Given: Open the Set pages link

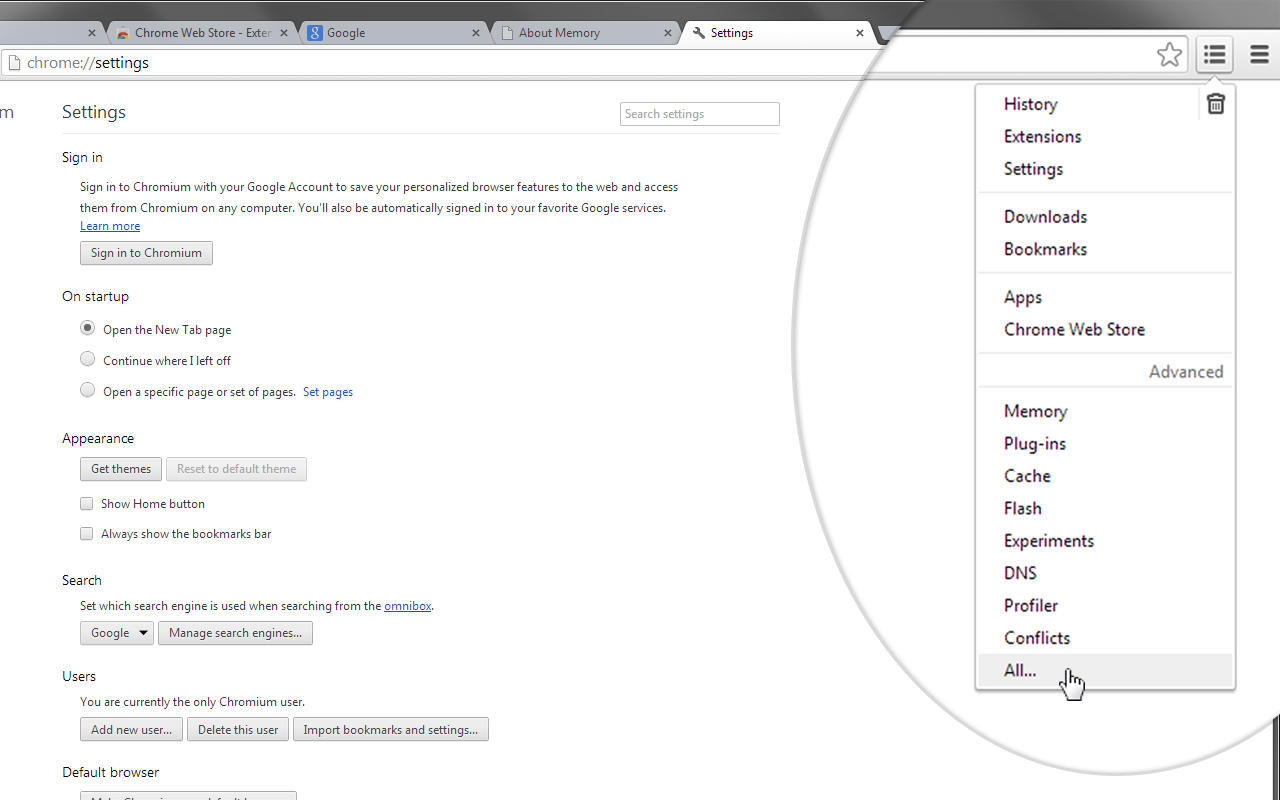Looking at the screenshot, I should click(328, 392).
